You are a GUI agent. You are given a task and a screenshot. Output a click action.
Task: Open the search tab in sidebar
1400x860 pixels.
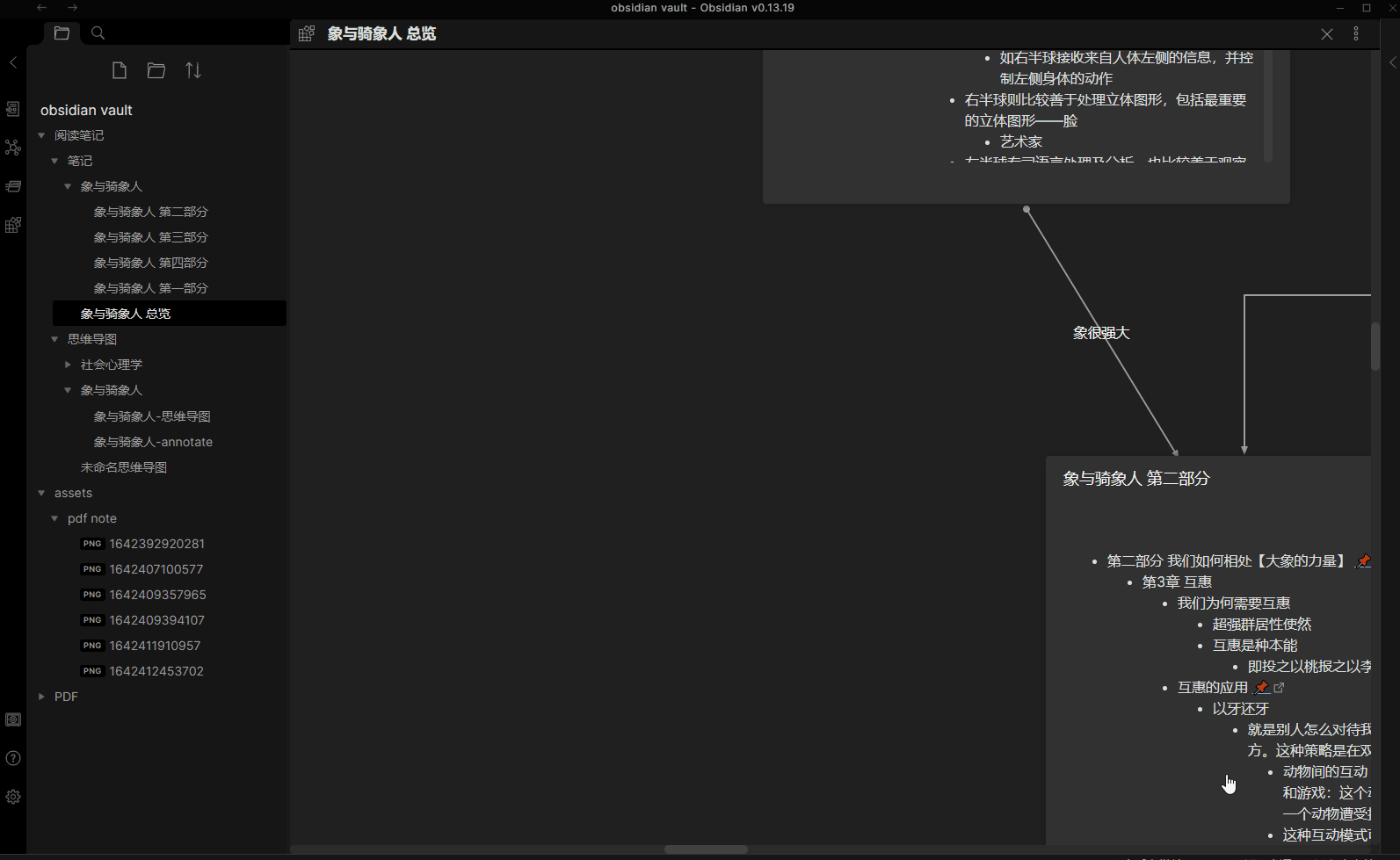[98, 33]
